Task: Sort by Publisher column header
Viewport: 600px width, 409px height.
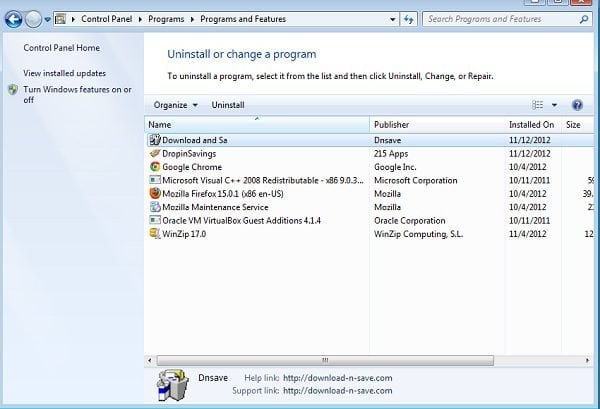Action: pos(437,125)
